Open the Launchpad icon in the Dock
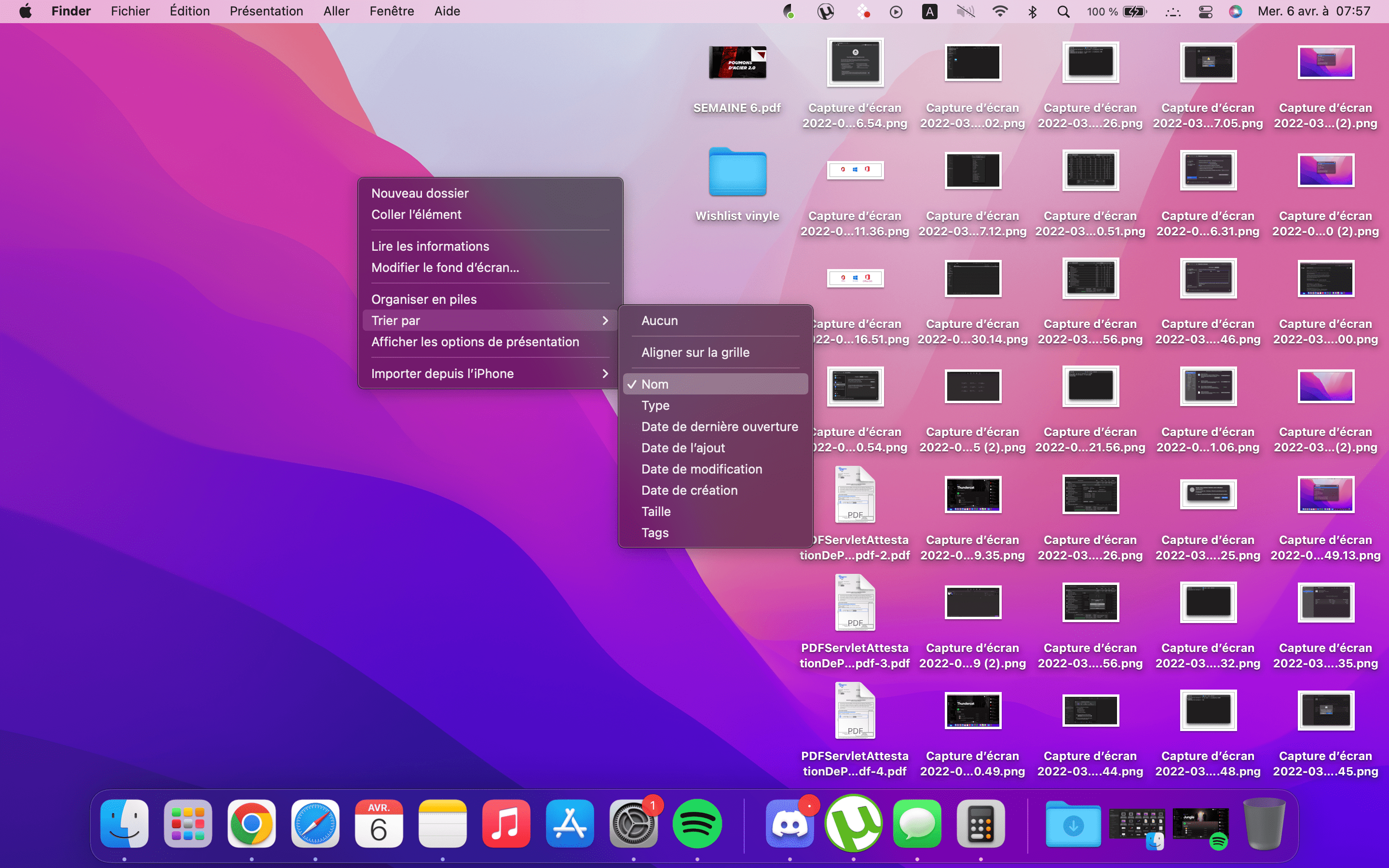This screenshot has height=868, width=1389. [x=188, y=824]
